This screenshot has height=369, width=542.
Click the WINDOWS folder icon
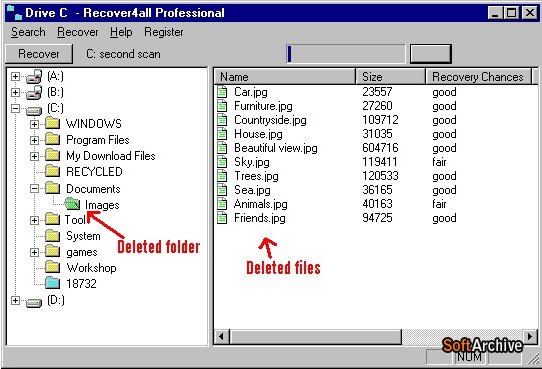pos(53,123)
